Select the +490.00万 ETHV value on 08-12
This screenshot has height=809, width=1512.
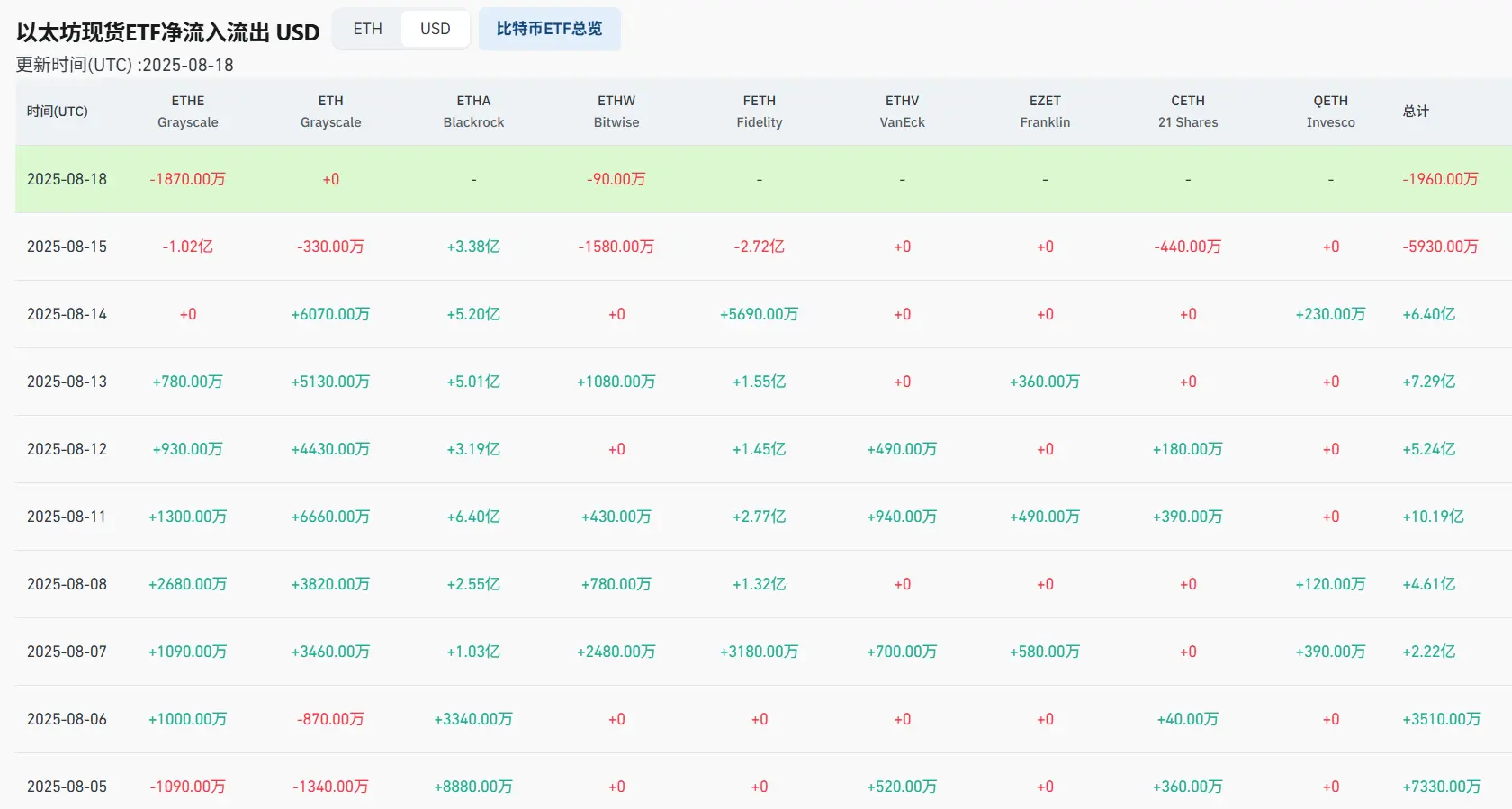click(x=903, y=449)
